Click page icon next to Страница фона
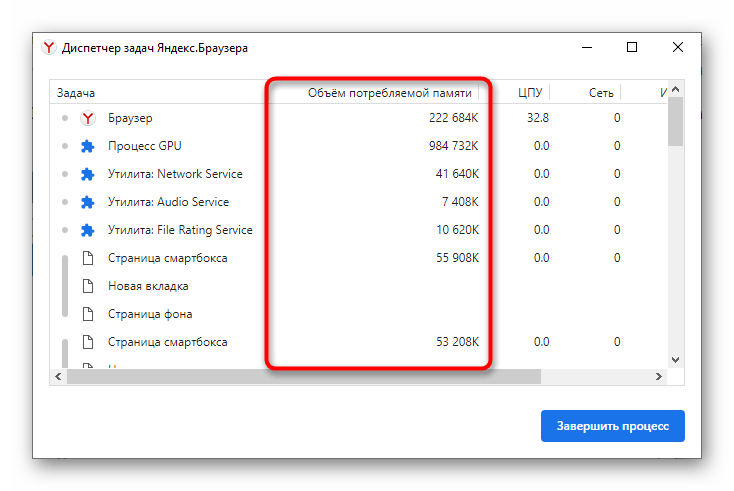 [88, 314]
